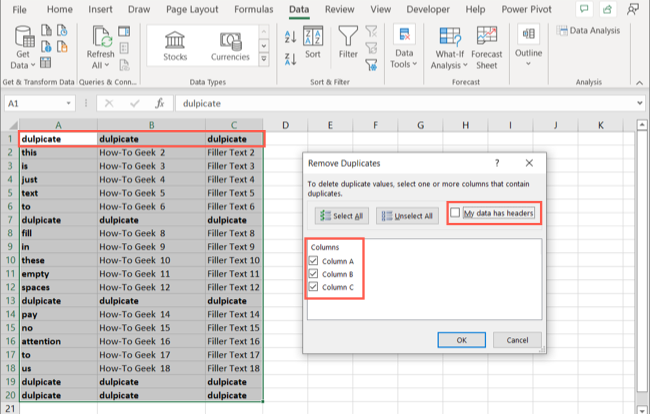Toggle the Filter funnel icon

pos(347,44)
